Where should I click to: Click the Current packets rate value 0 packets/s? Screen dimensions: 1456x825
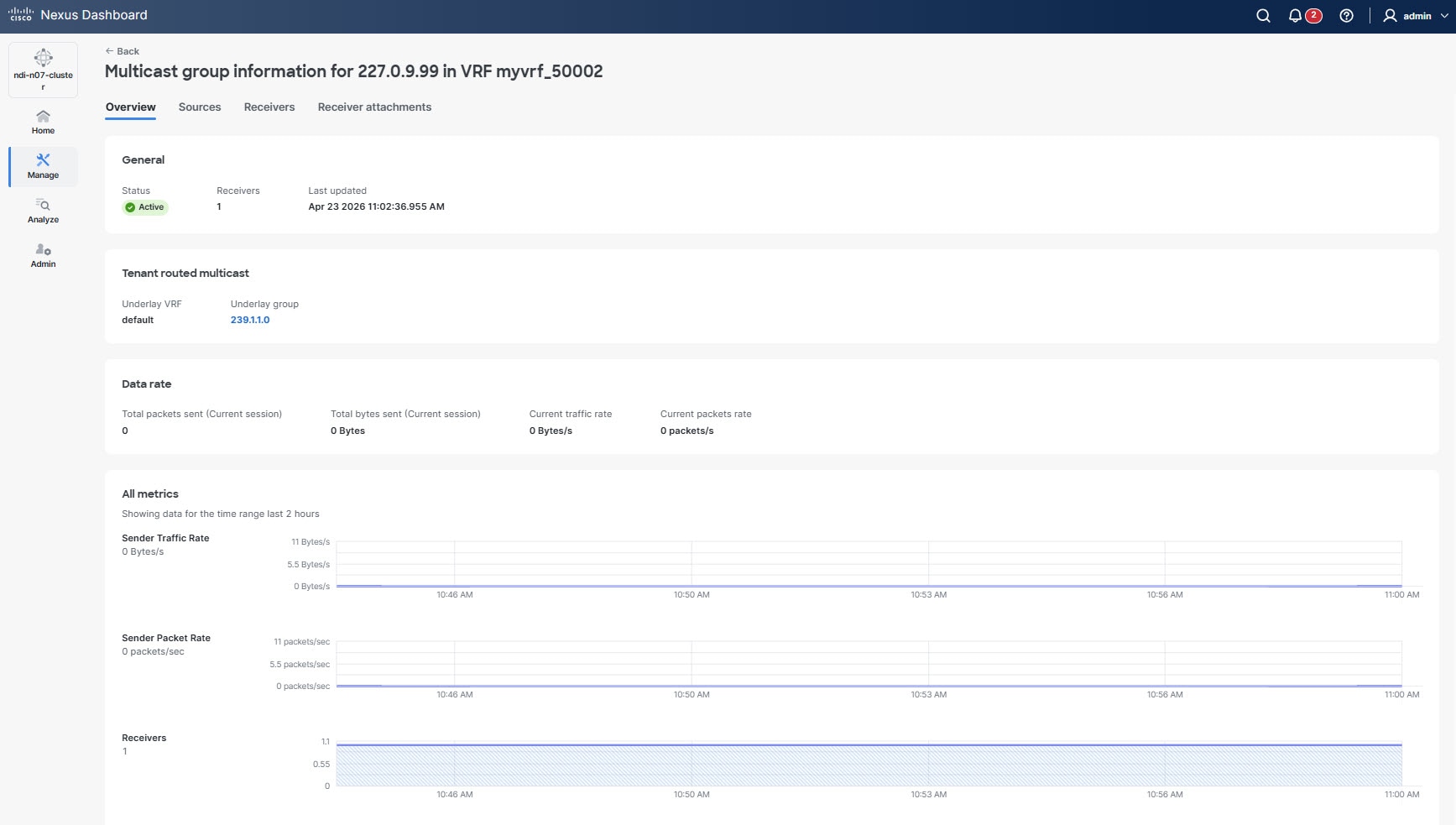click(686, 431)
